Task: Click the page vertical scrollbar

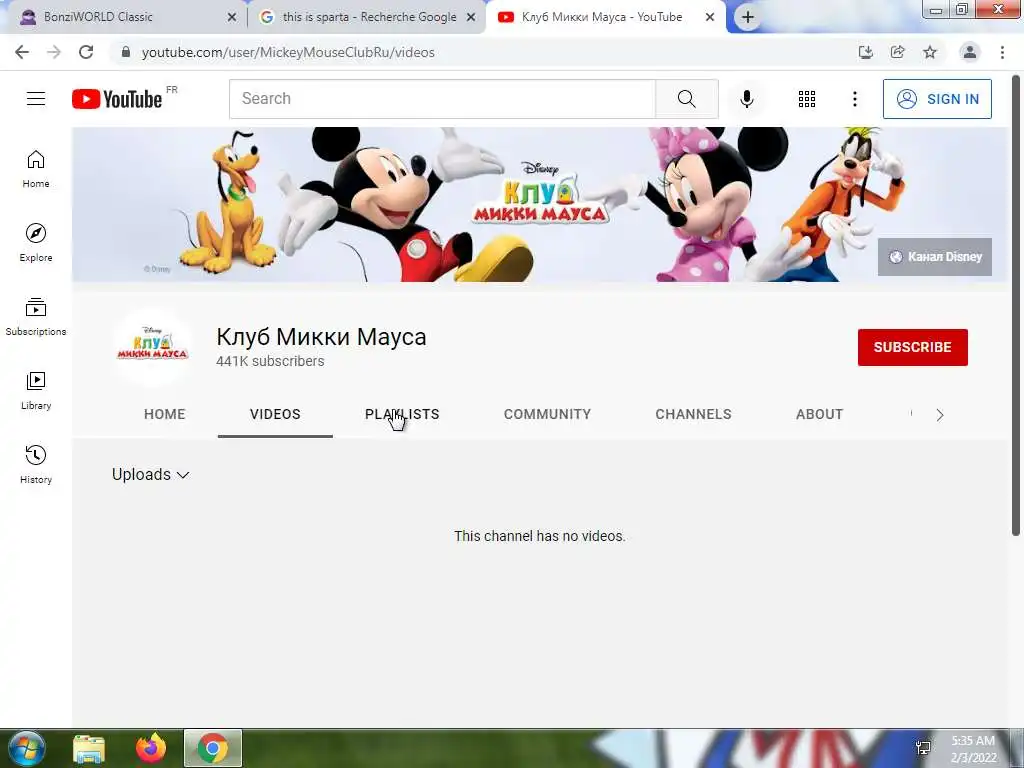Action: [1016, 305]
